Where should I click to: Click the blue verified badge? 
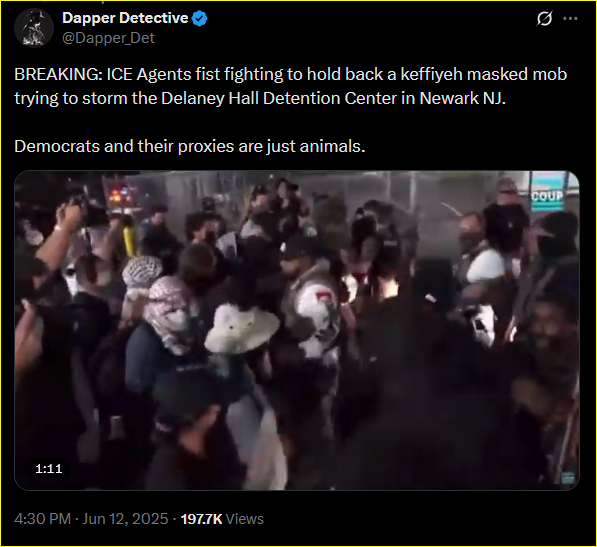(200, 19)
